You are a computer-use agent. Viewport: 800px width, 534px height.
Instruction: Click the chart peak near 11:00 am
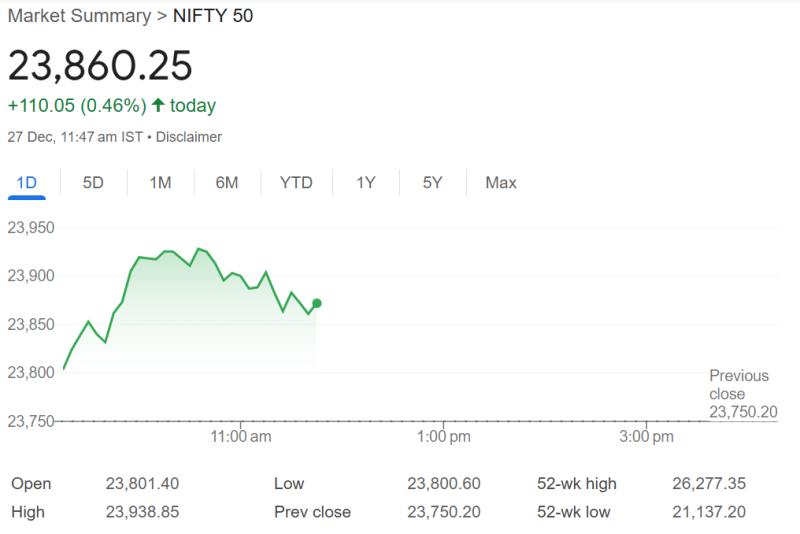point(199,248)
